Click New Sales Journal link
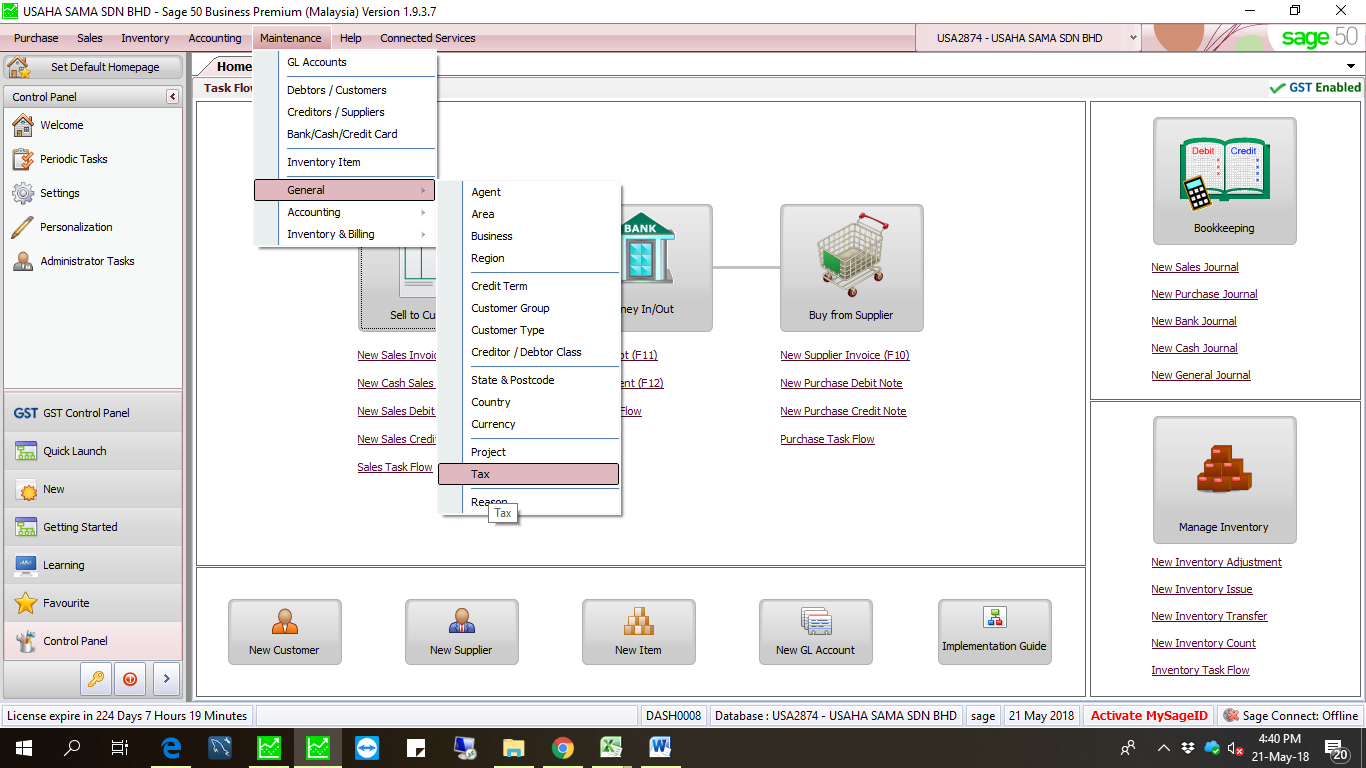Image resolution: width=1366 pixels, height=768 pixels. click(1195, 267)
